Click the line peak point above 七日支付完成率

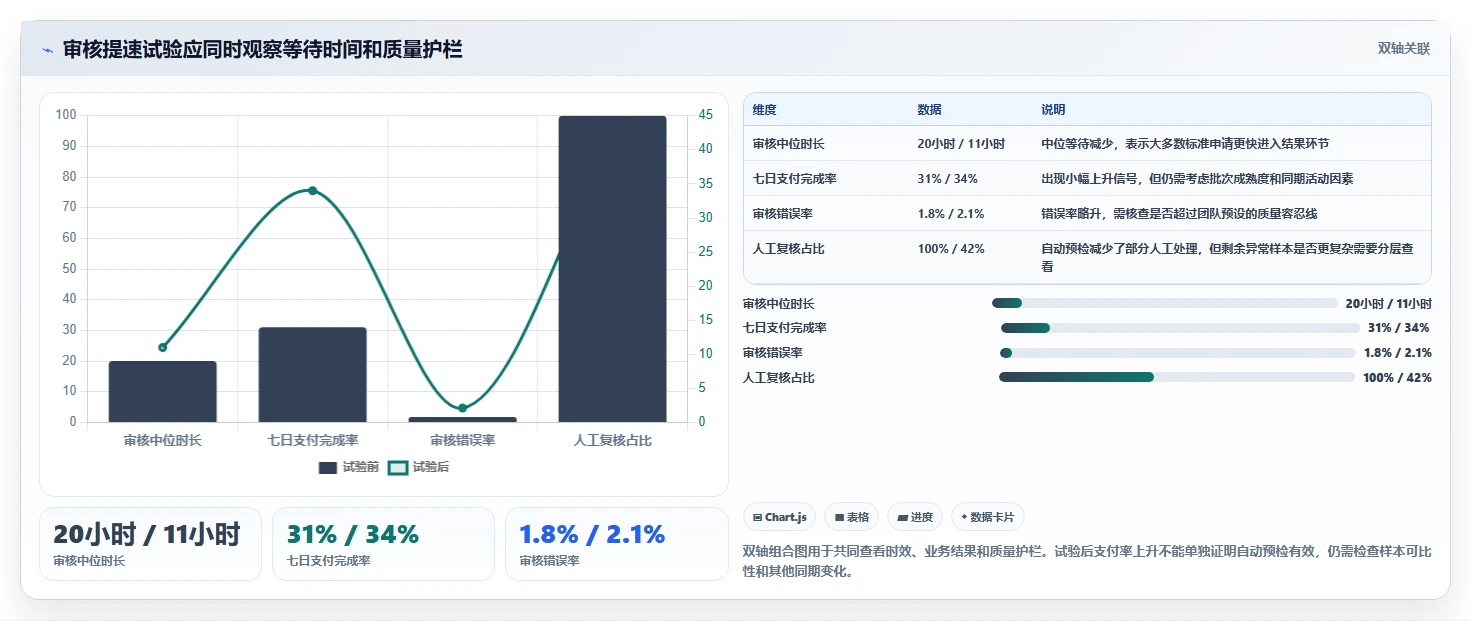312,190
